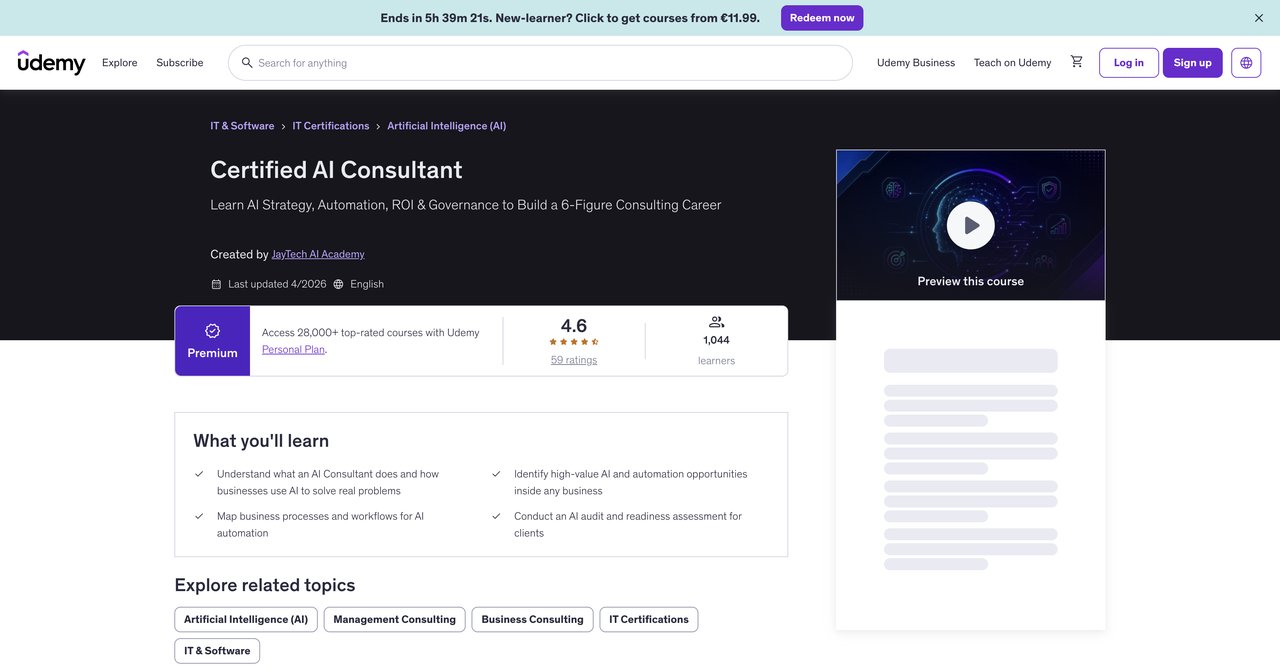Click the Certified AI Consultant title
Image resolution: width=1280 pixels, height=670 pixels.
[x=336, y=170]
